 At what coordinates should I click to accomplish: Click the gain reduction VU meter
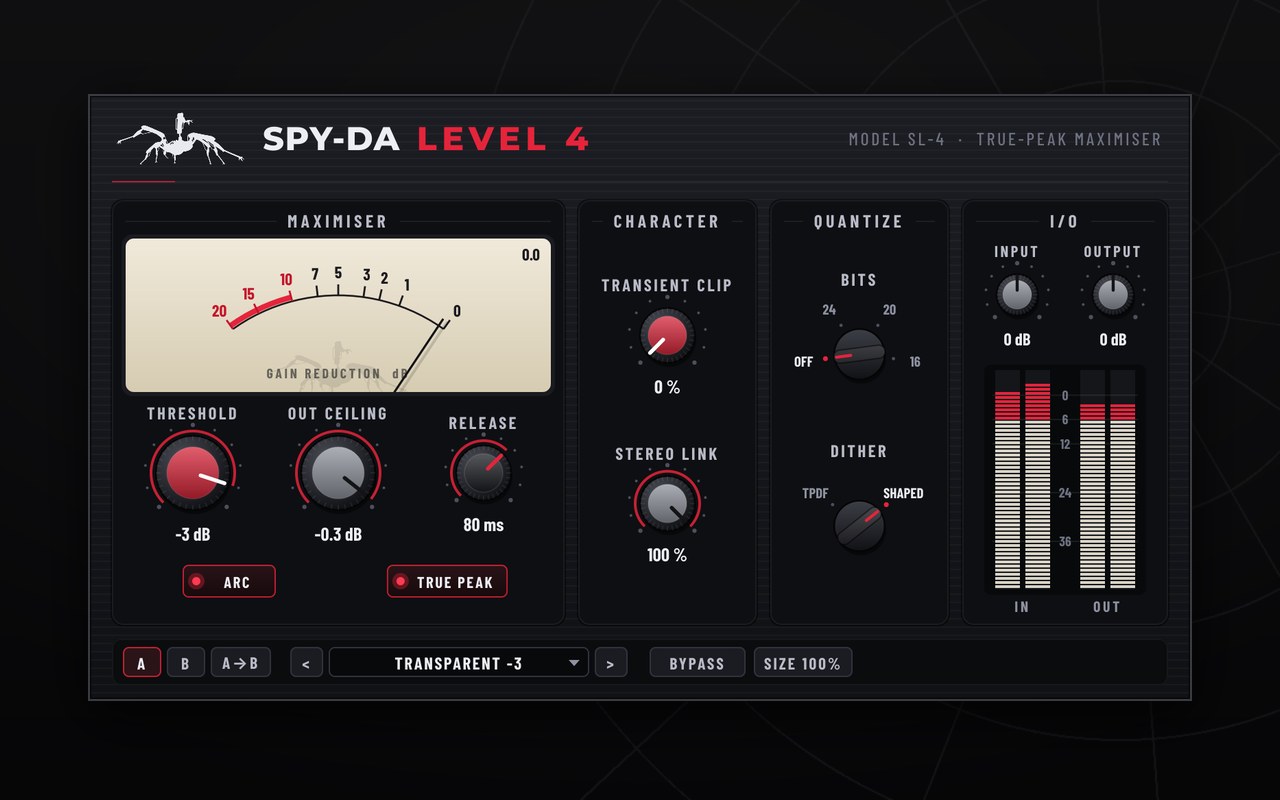pos(338,315)
